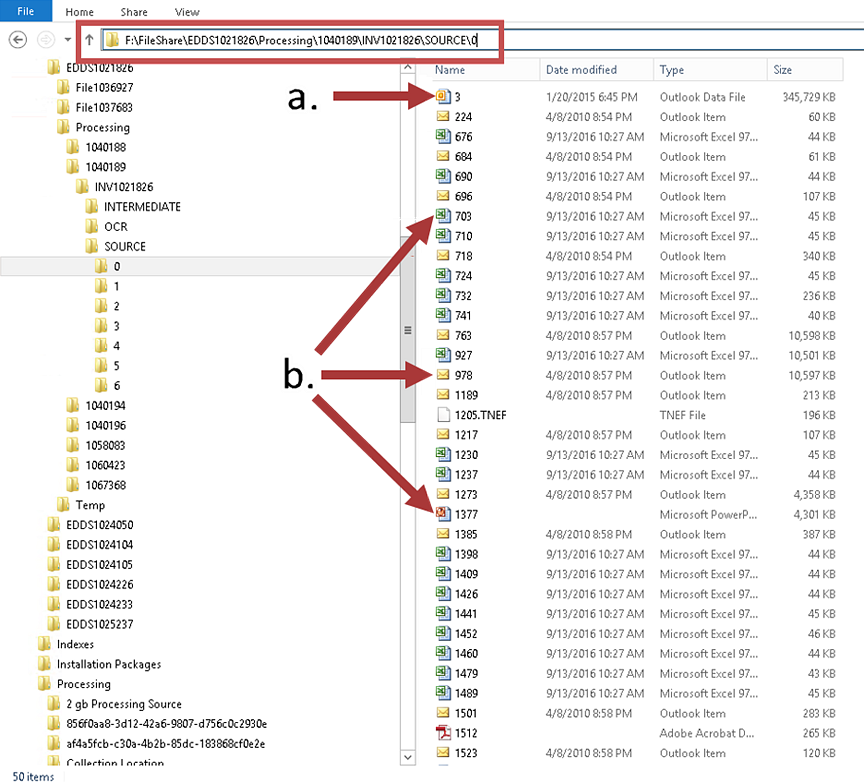864x783 pixels.
Task: Select the Outlook Item icon for 224
Action: 443,117
